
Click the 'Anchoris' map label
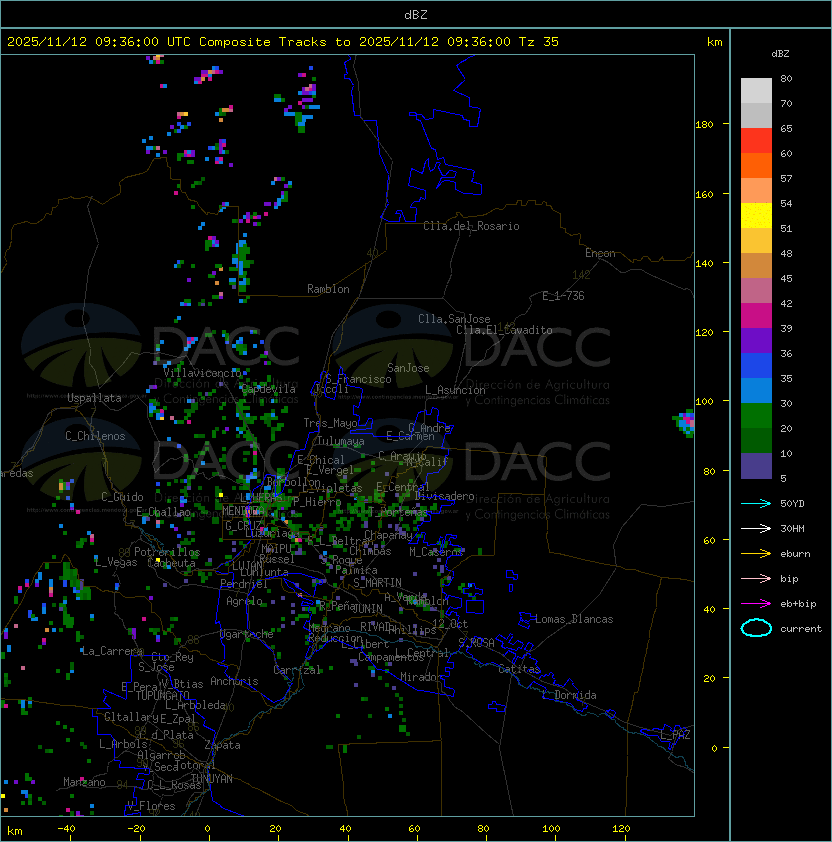234,681
